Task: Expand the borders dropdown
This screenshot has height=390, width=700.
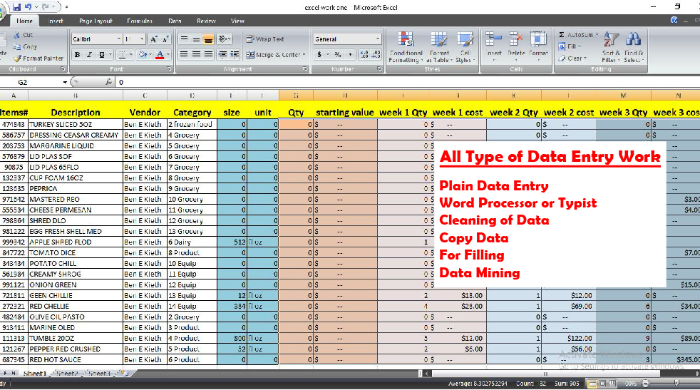Action: click(130, 54)
